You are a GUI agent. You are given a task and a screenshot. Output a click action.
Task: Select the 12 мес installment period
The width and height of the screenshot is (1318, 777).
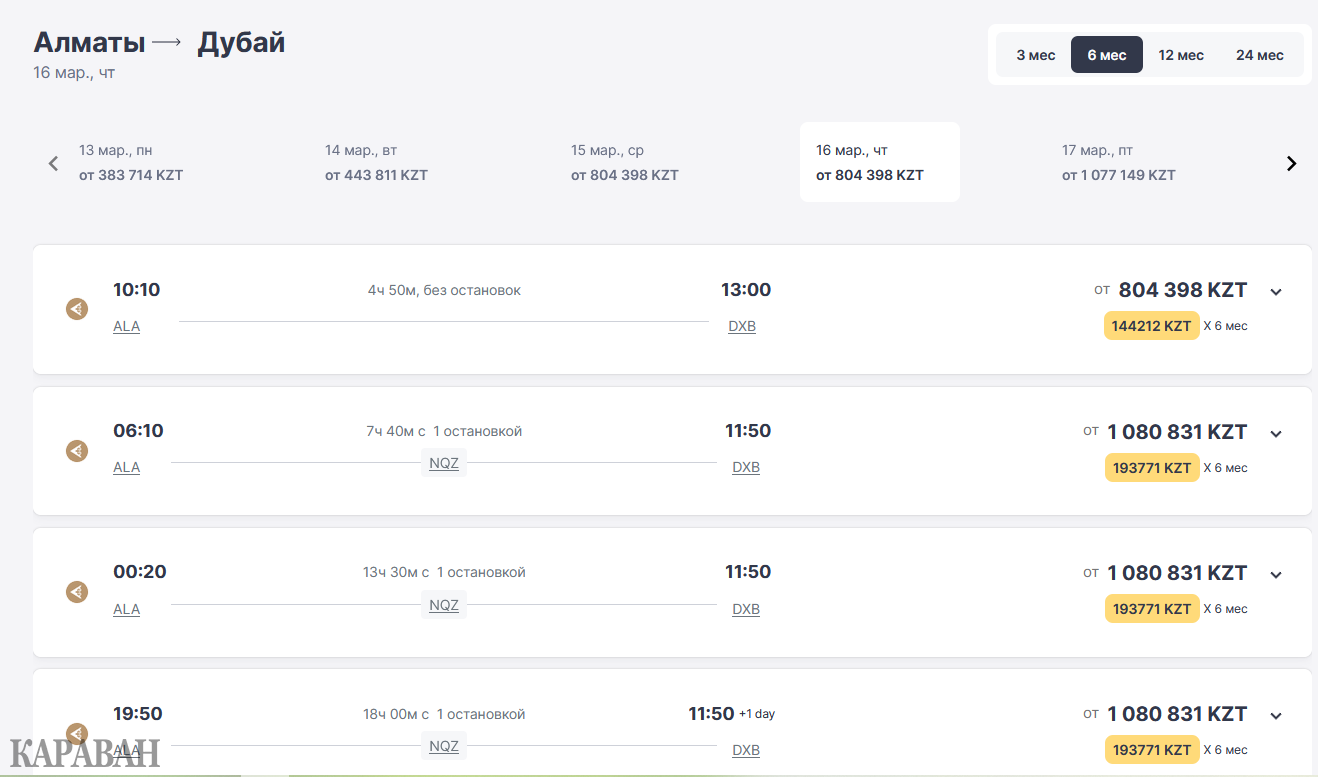click(x=1181, y=55)
